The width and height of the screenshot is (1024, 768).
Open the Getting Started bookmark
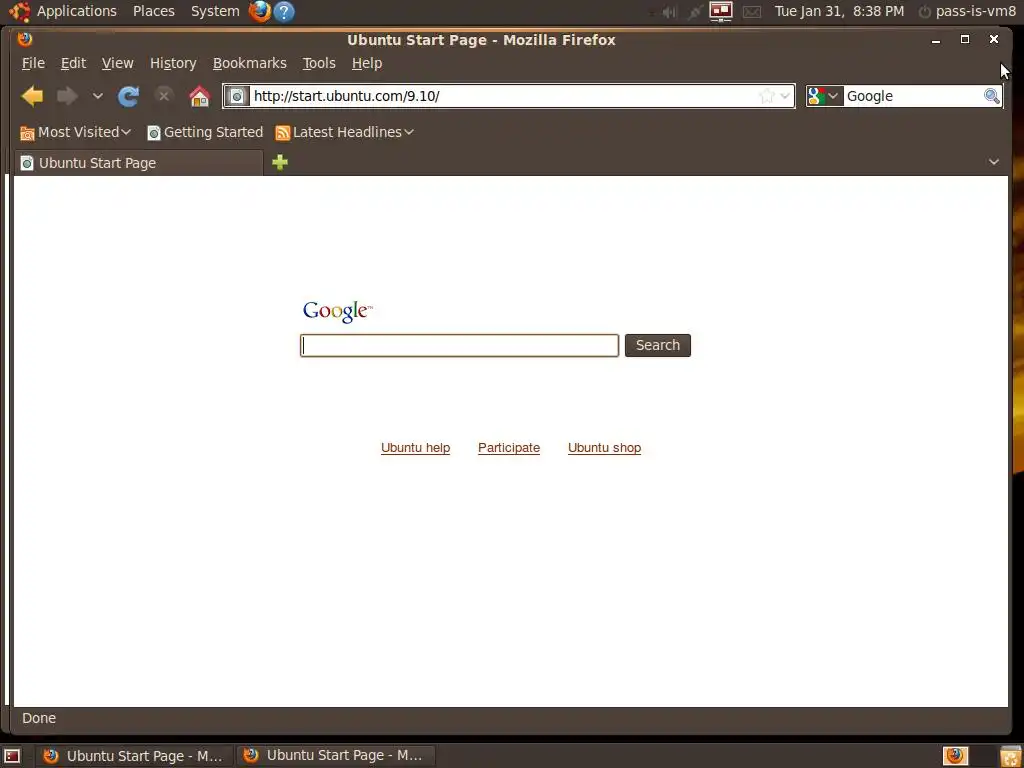click(205, 133)
